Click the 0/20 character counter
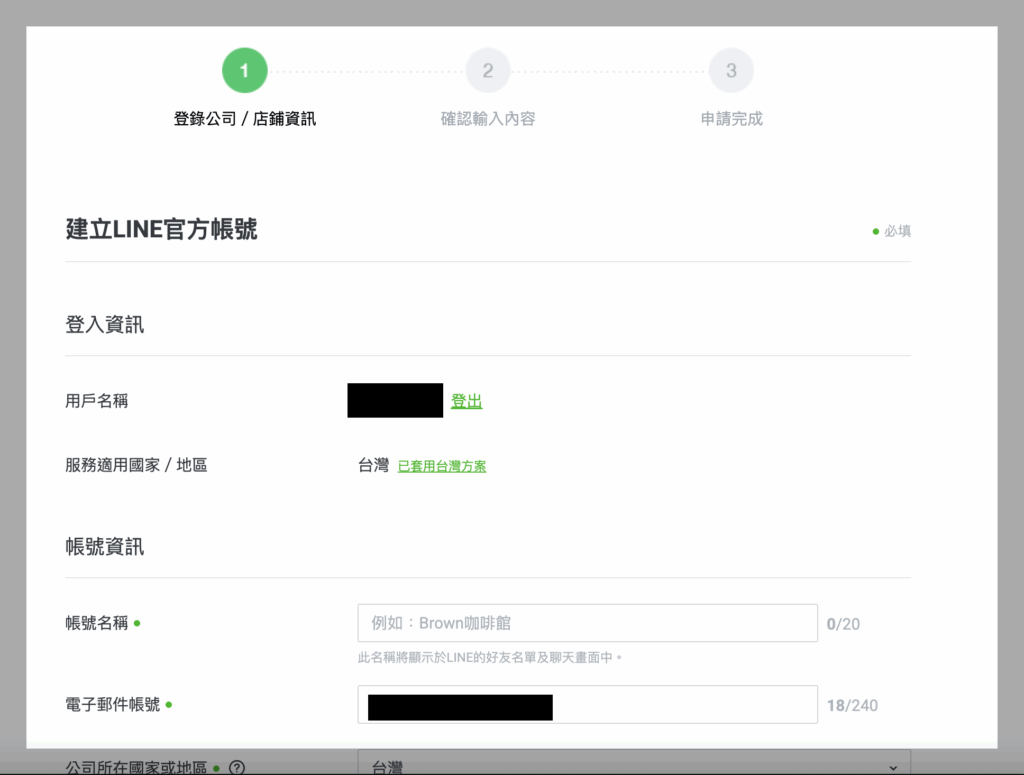 (843, 624)
